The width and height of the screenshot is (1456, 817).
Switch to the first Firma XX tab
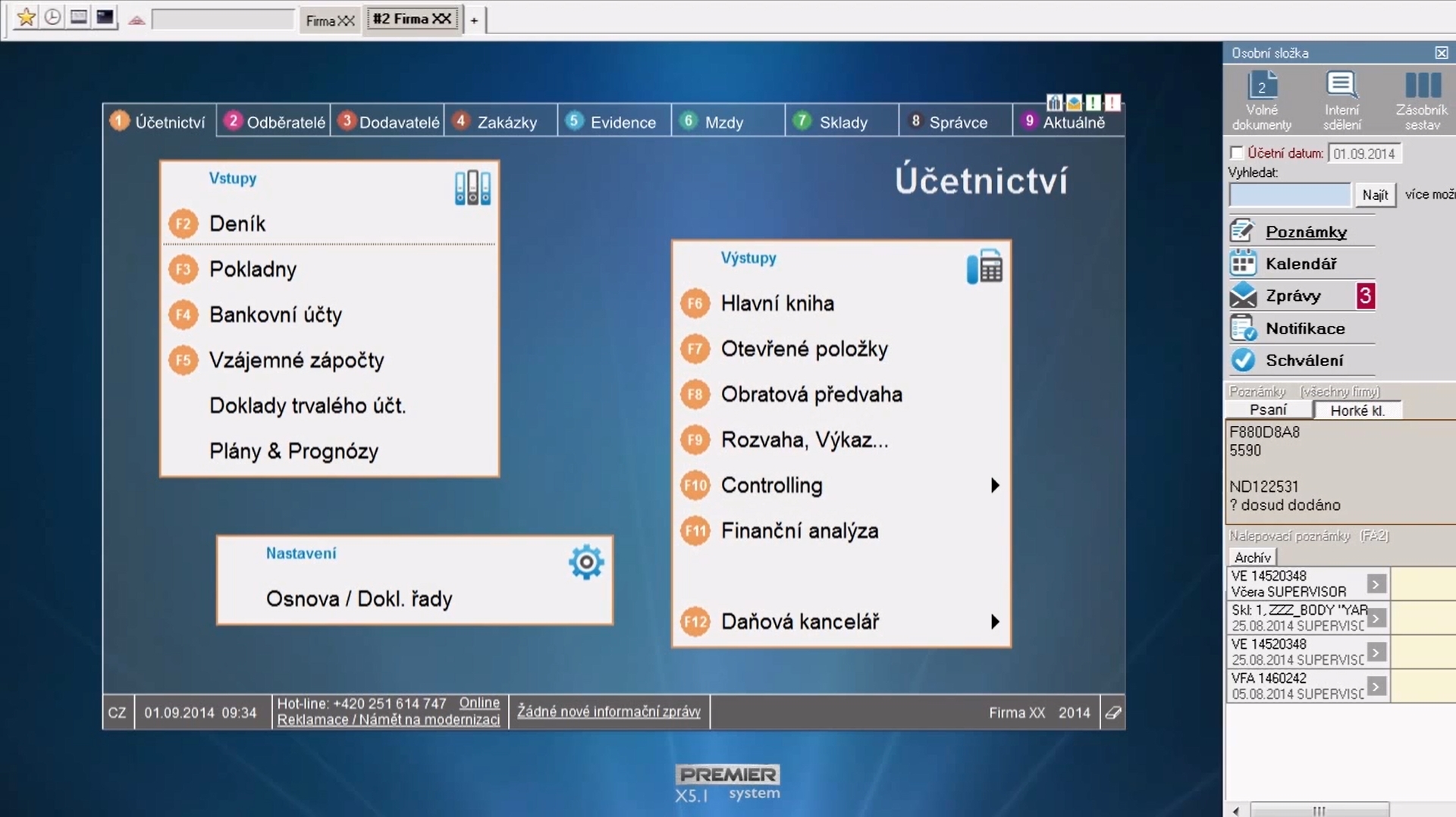[x=331, y=20]
